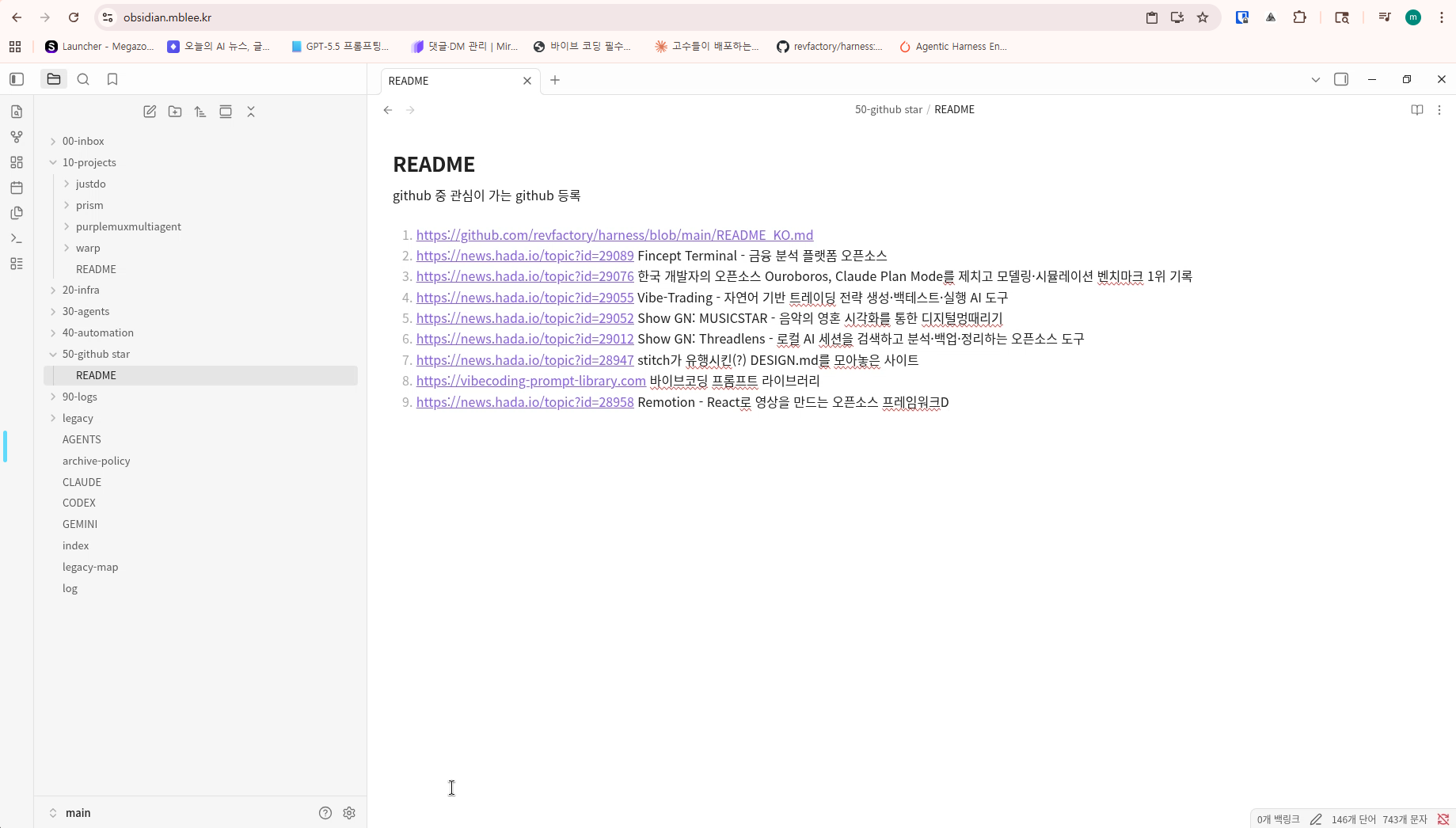Change the sort order icon
This screenshot has height=828, width=1456.
200,112
